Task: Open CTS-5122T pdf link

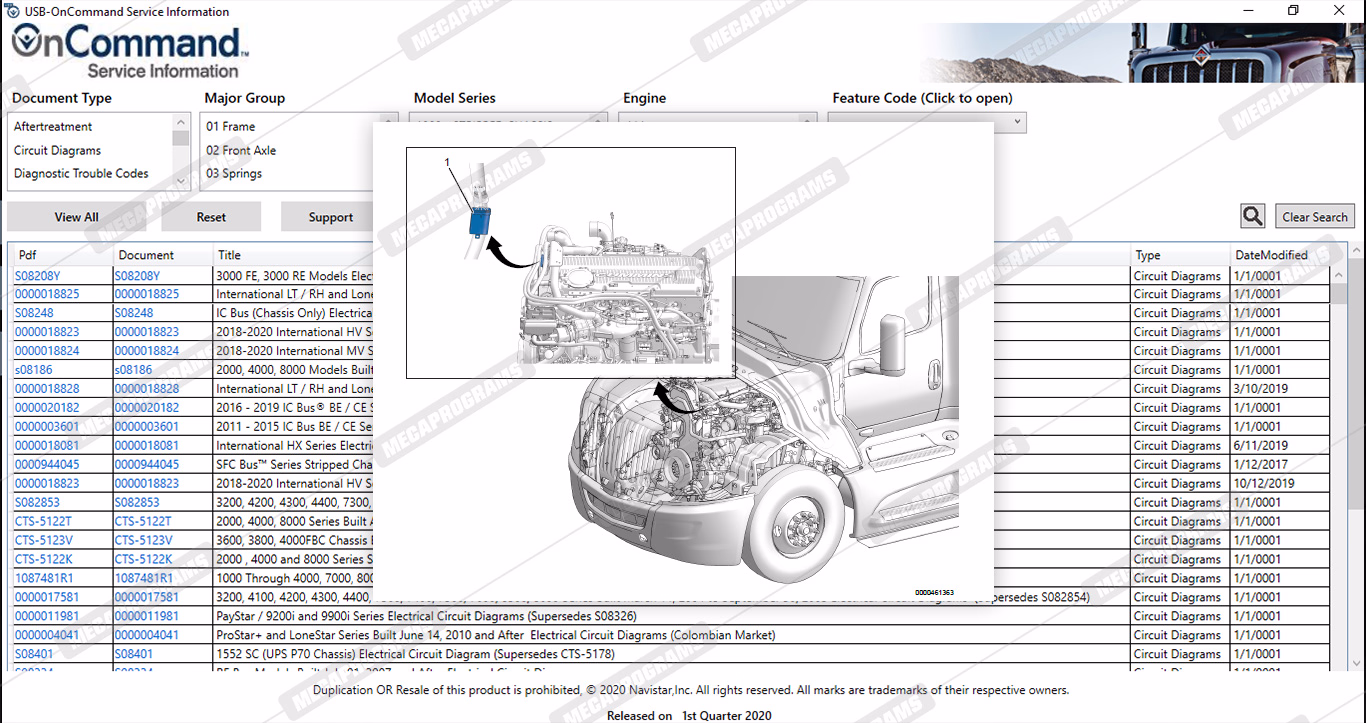Action: (x=43, y=521)
